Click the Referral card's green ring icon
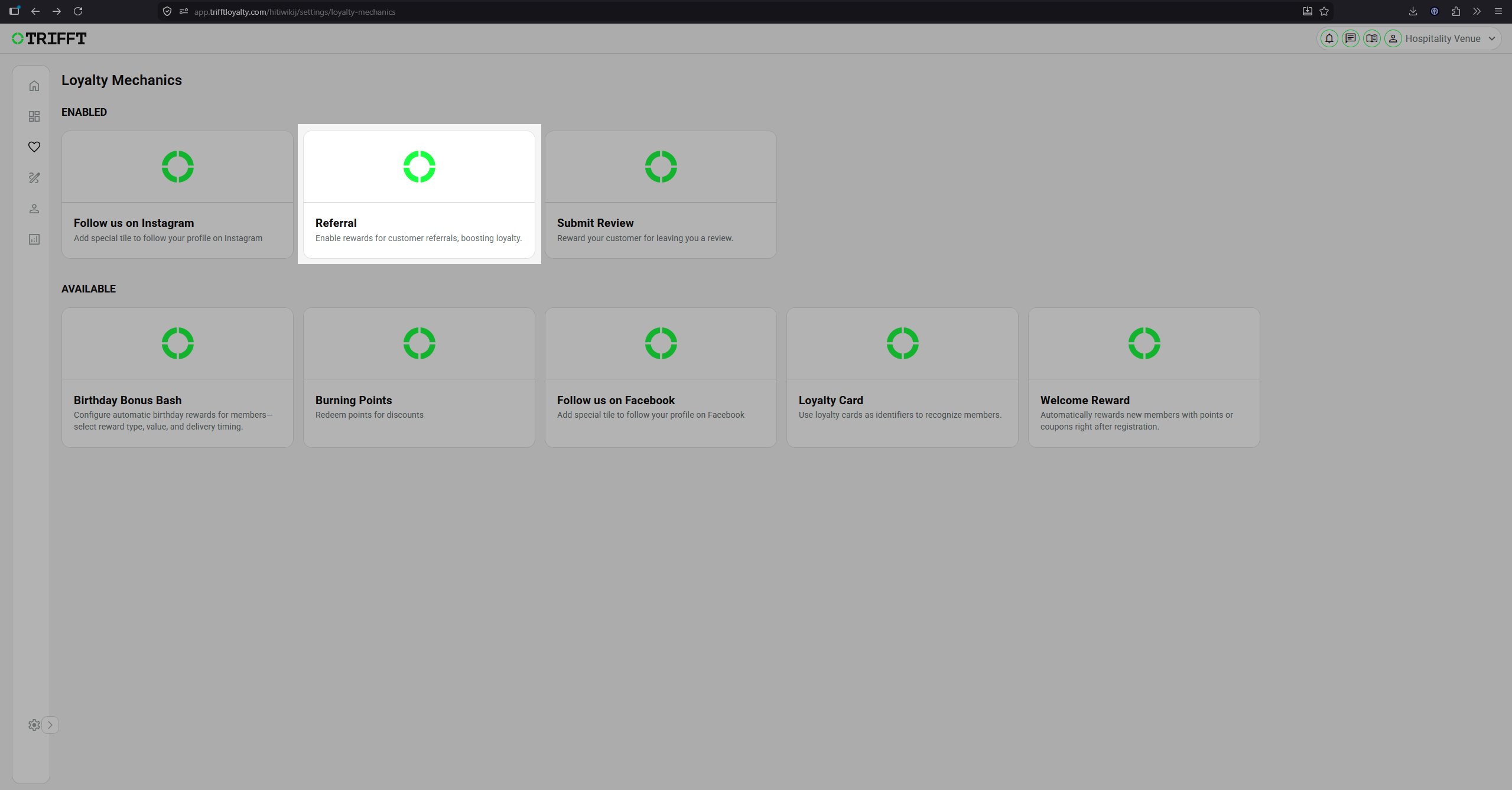The image size is (1512, 790). tap(420, 167)
